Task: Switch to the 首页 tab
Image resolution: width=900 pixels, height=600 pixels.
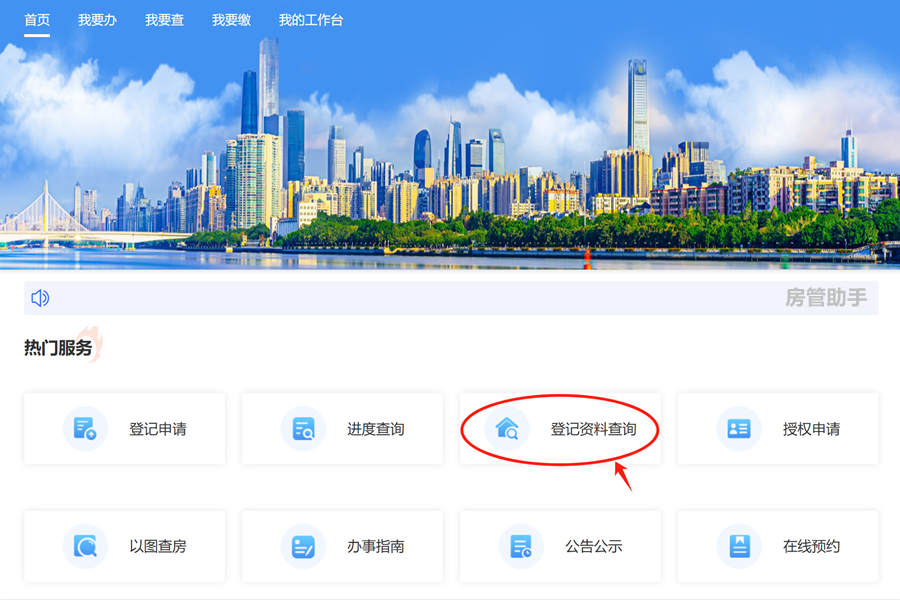Action: pyautogui.click(x=36, y=18)
